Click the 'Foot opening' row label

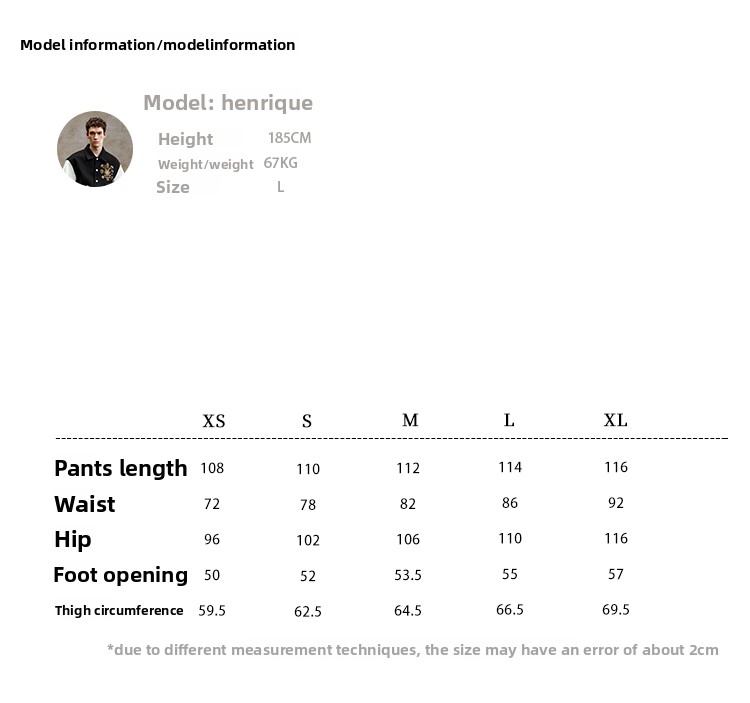tap(121, 575)
